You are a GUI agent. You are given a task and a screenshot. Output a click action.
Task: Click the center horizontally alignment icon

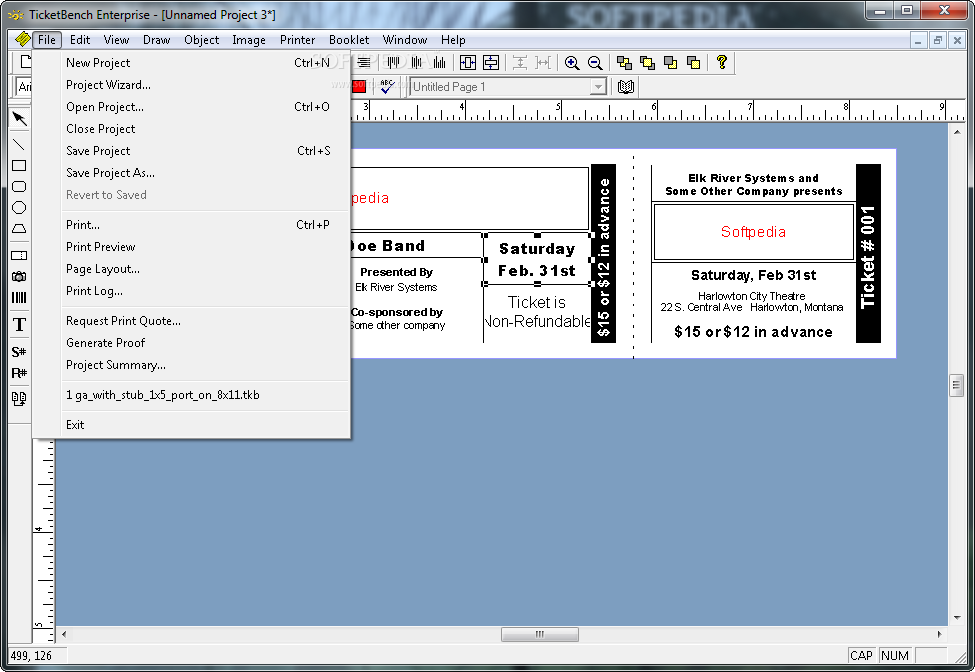pos(468,62)
